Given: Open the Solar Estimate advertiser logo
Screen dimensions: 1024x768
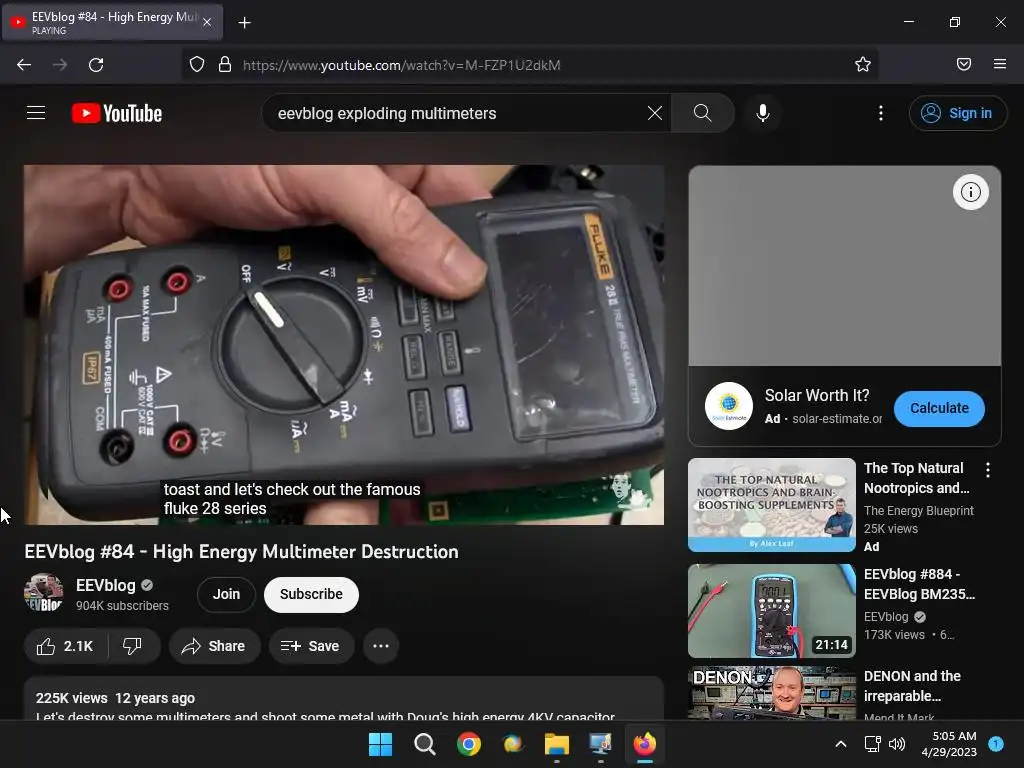Looking at the screenshot, I should (x=728, y=406).
